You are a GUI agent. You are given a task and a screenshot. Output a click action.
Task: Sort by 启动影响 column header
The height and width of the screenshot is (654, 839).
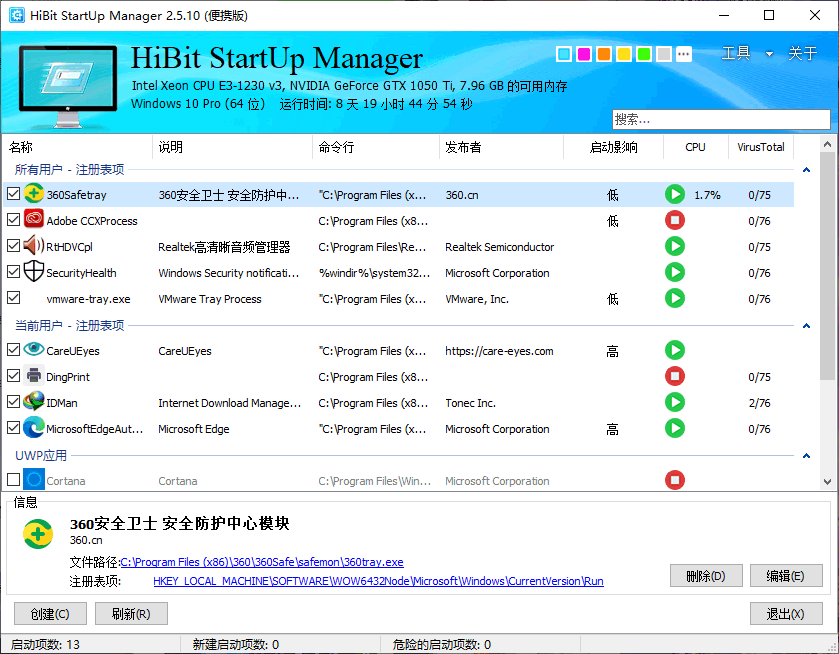613,147
